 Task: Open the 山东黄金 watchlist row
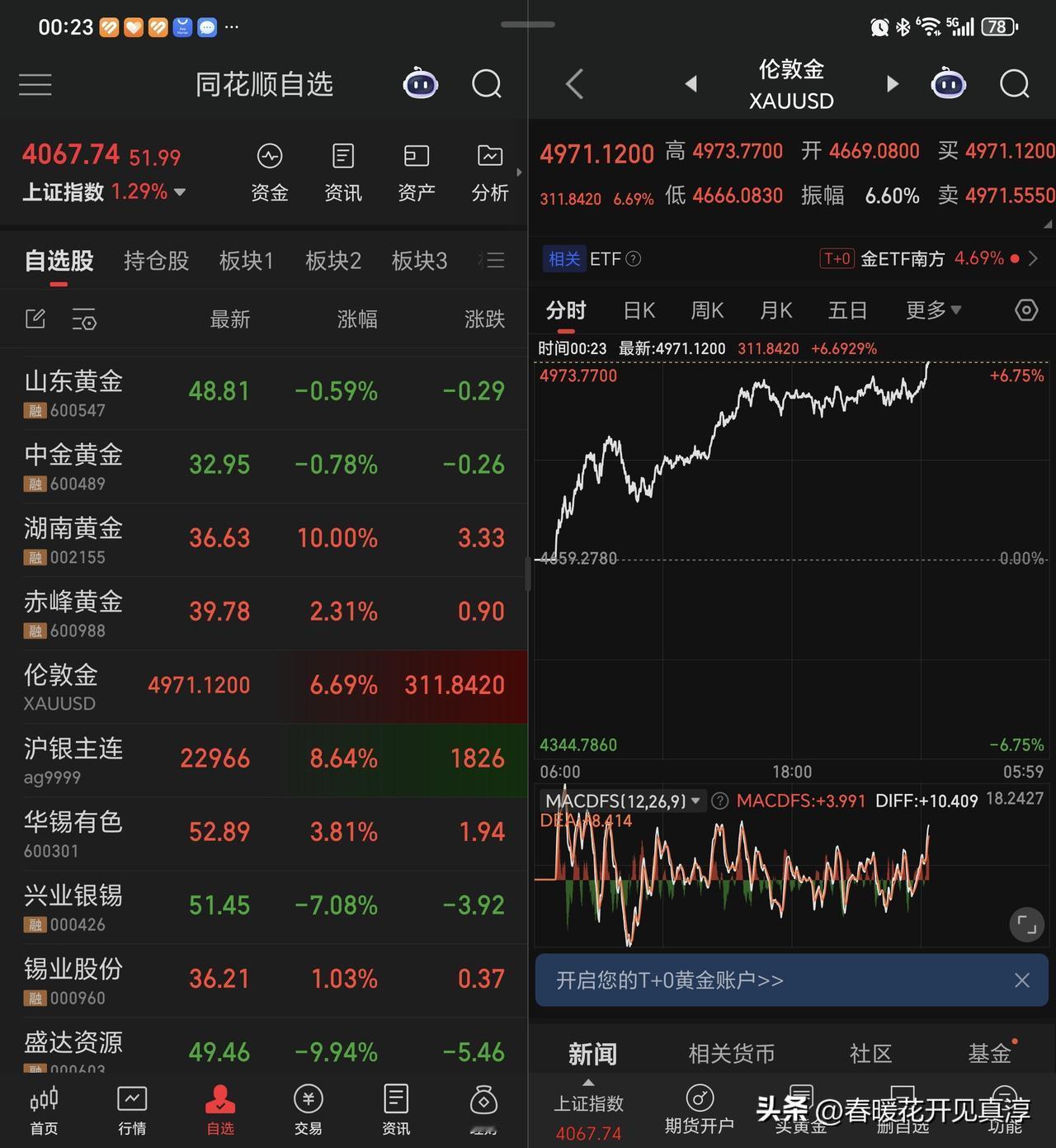point(264,393)
